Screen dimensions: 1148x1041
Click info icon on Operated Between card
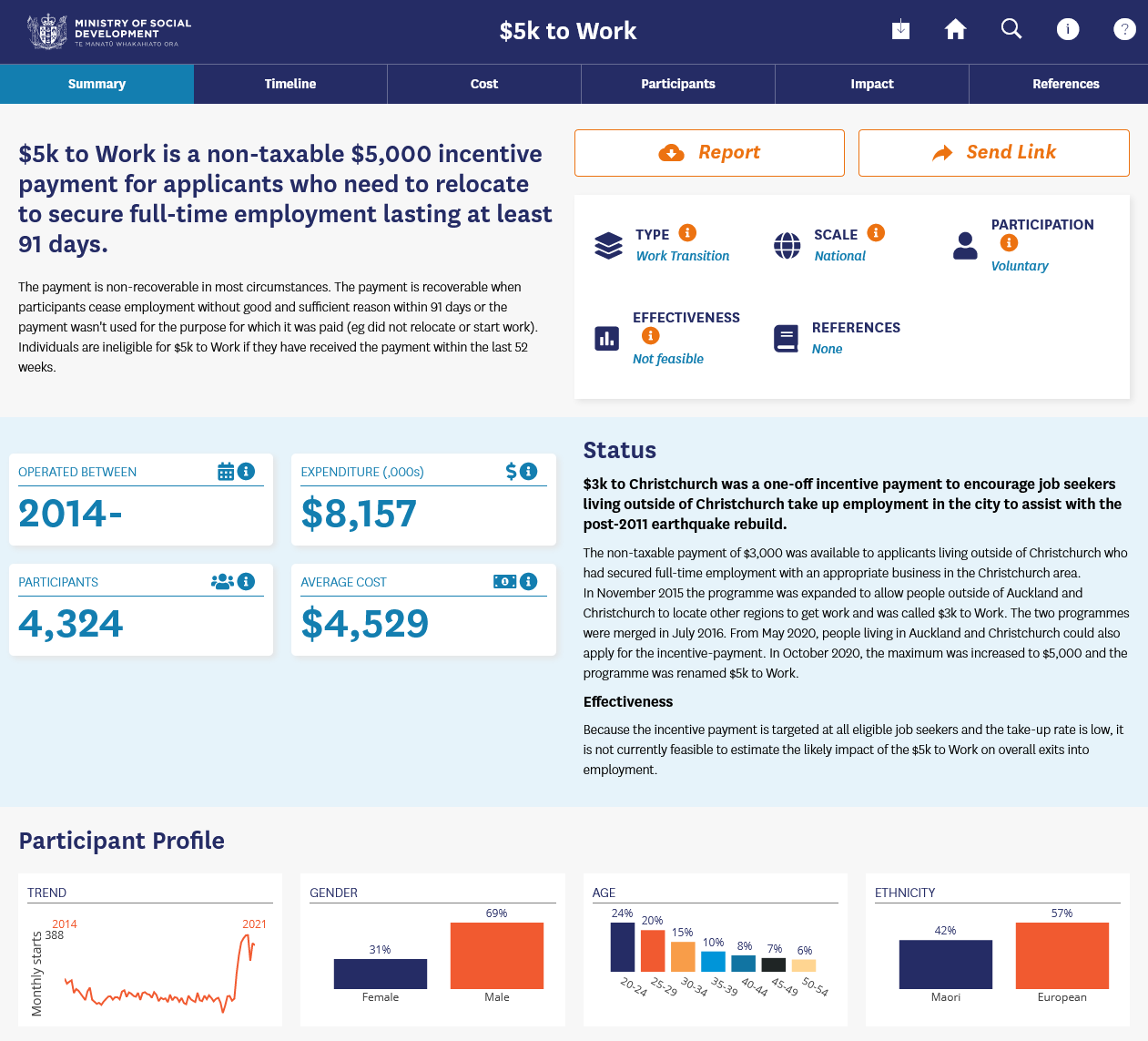246,471
